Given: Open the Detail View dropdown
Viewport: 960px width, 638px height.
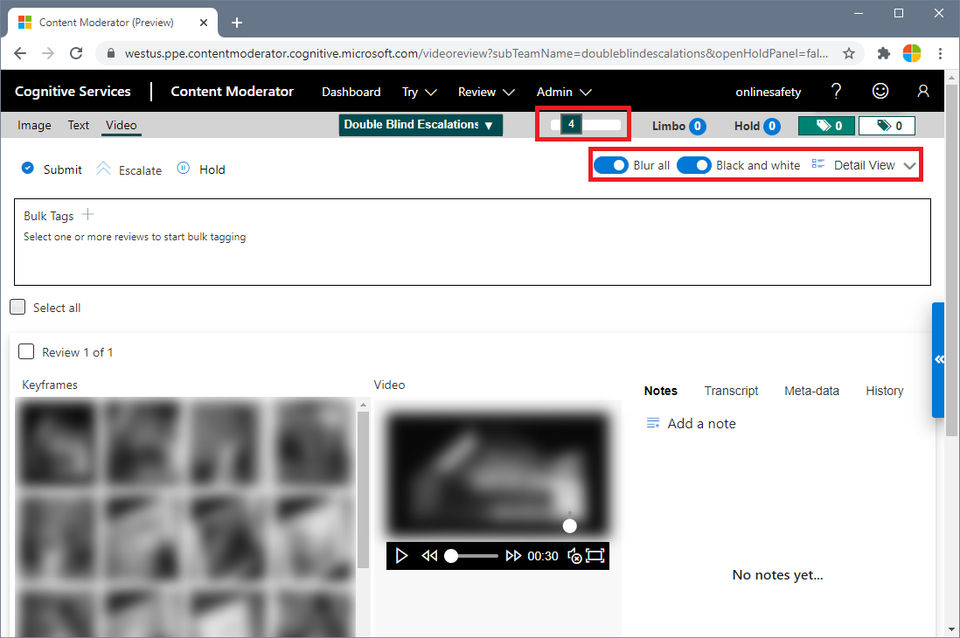Looking at the screenshot, I should [x=863, y=165].
